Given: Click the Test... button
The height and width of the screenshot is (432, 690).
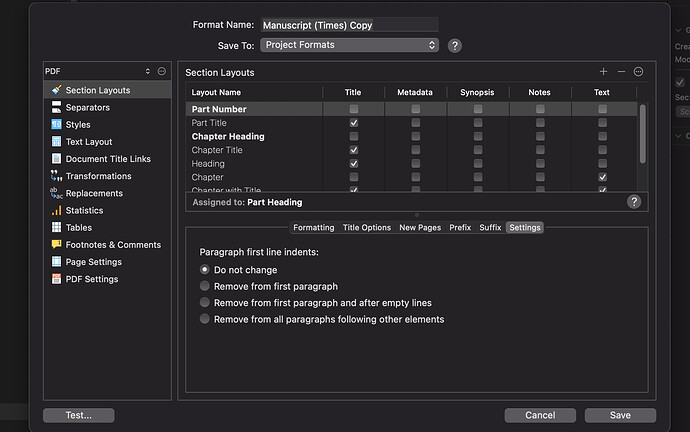Looking at the screenshot, I should tap(79, 415).
